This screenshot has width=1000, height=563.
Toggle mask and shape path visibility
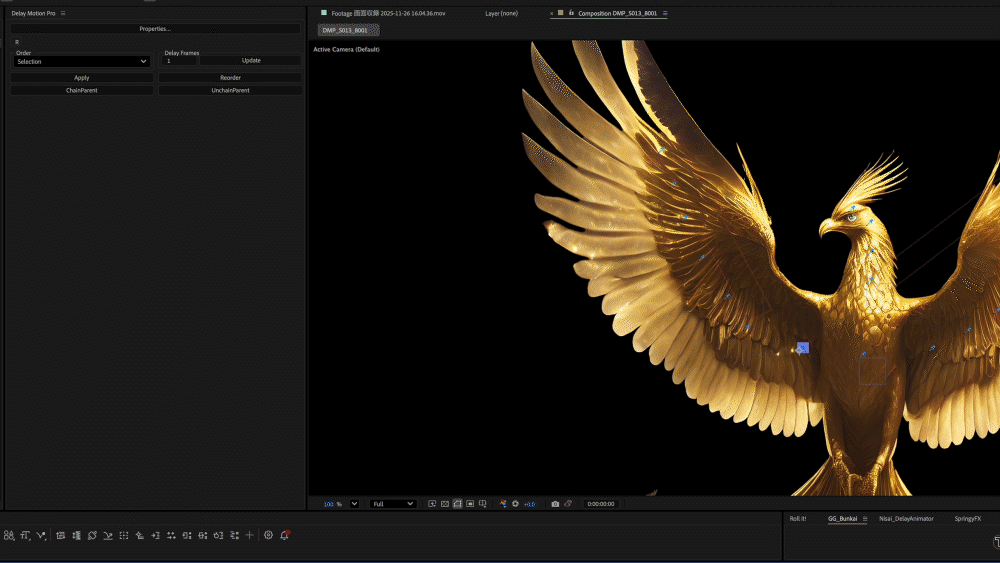457,504
